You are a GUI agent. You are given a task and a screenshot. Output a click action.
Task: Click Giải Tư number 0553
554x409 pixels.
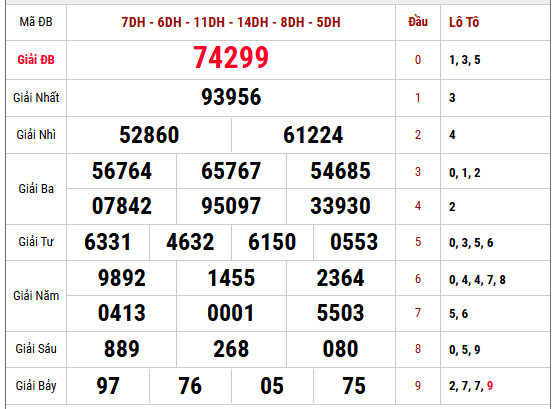click(x=354, y=242)
